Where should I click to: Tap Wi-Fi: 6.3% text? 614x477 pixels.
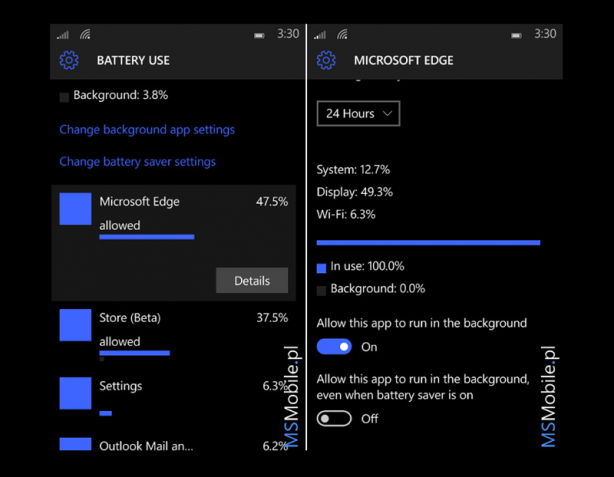pos(346,214)
